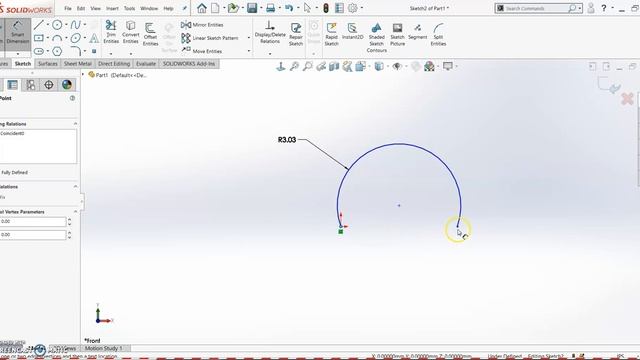Click Move Entities
Screen dimensions: 640x360
click(202, 51)
